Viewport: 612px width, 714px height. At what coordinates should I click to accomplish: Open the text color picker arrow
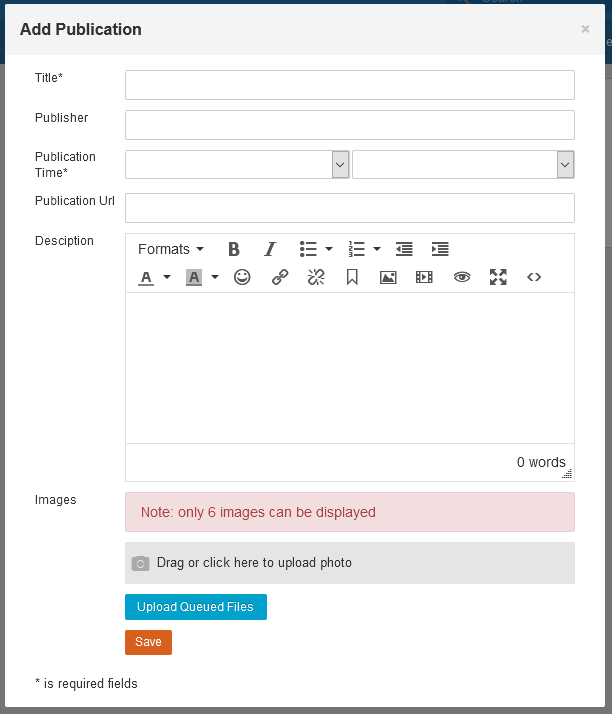[167, 277]
